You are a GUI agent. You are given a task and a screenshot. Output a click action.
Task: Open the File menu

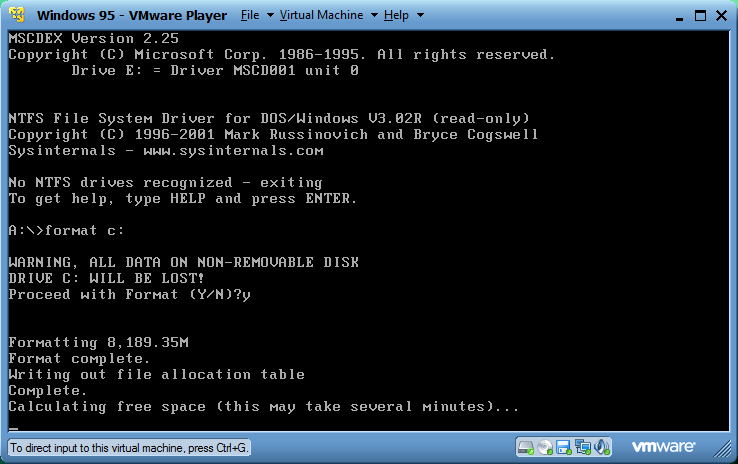(x=250, y=15)
